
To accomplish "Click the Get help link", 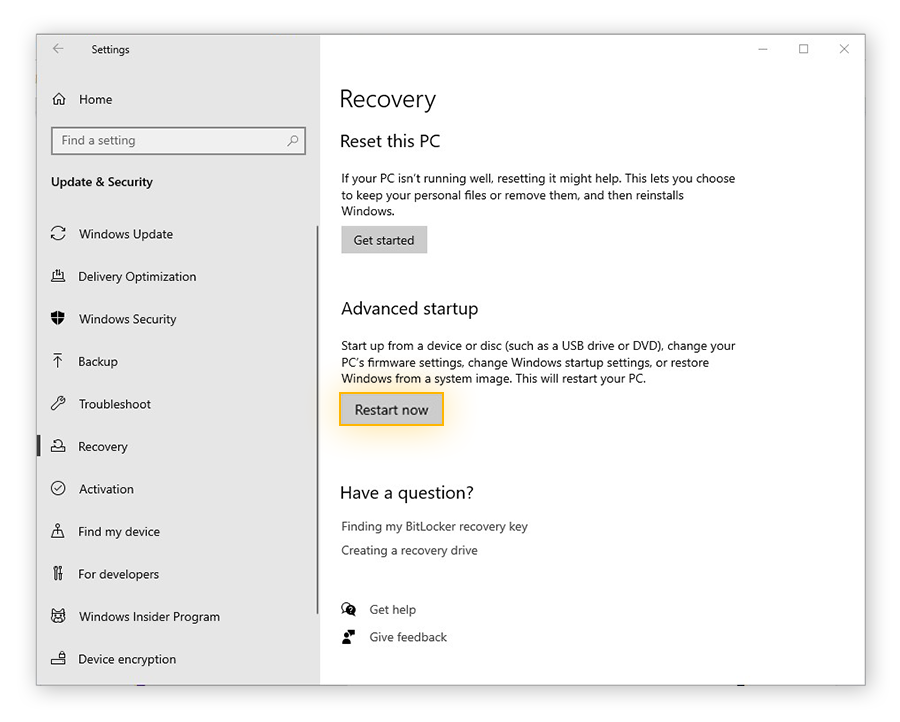I will tap(392, 609).
